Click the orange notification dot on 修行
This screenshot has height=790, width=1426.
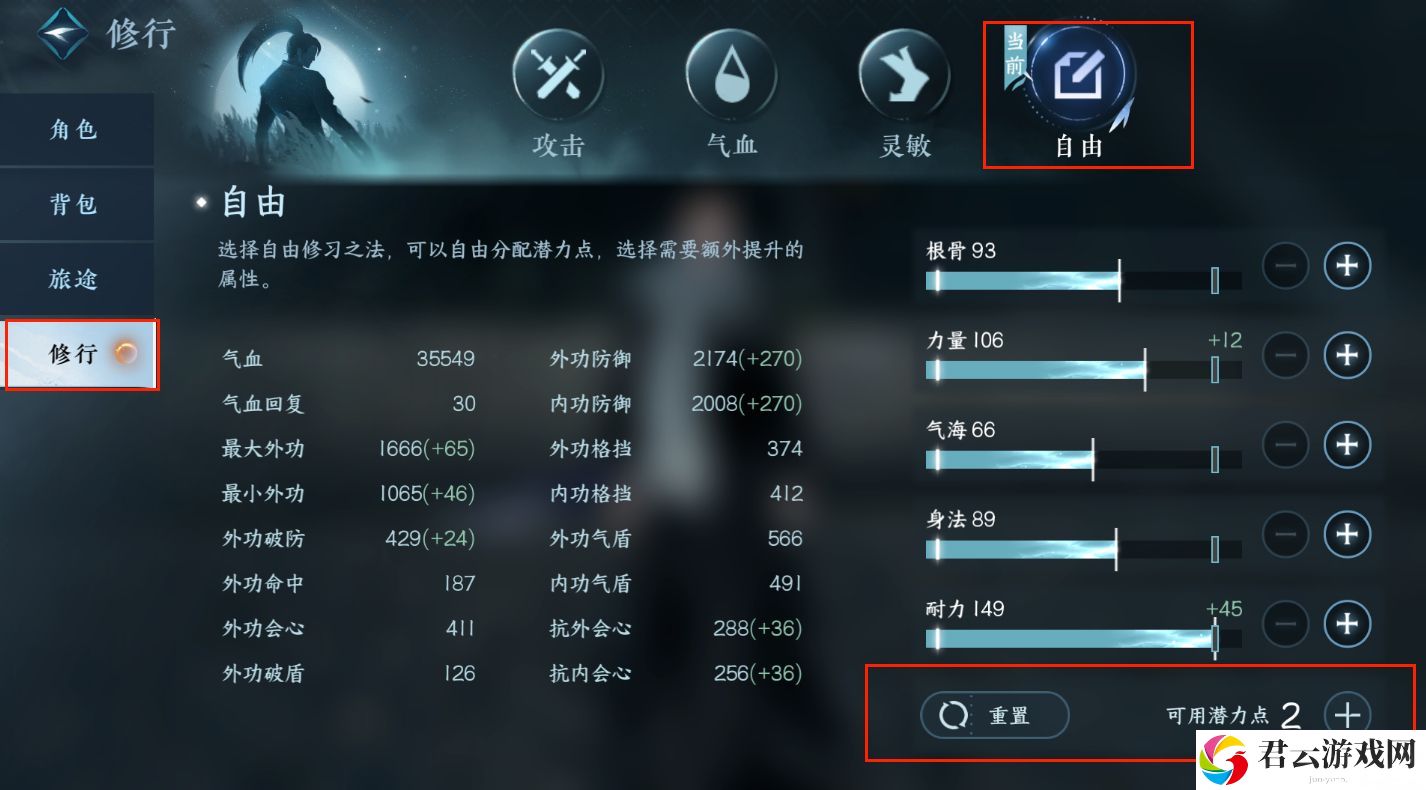(x=126, y=352)
